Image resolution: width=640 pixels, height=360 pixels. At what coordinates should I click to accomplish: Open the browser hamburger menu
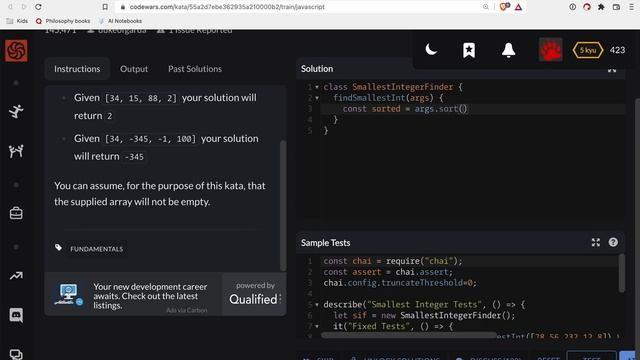coord(631,7)
